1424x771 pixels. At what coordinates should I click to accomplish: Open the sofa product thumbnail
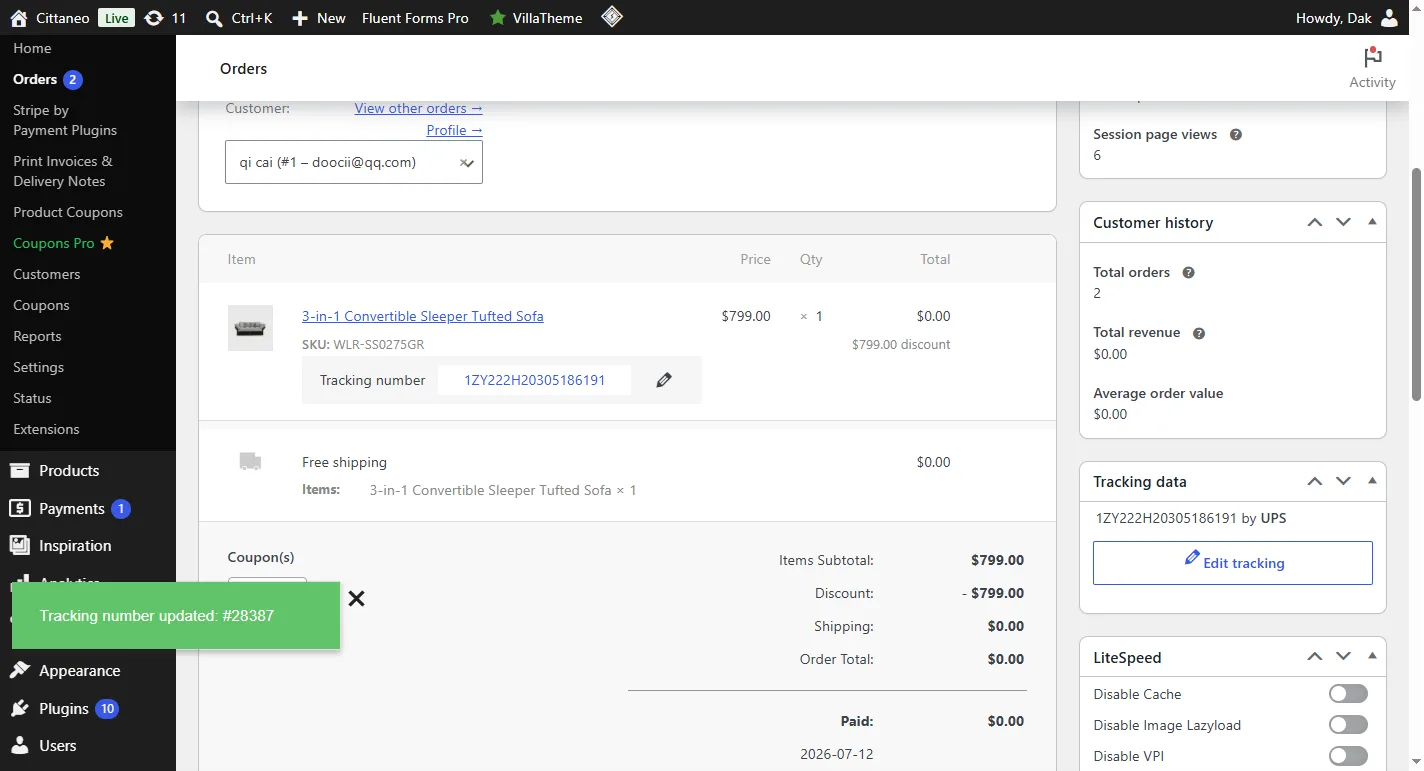coord(250,328)
